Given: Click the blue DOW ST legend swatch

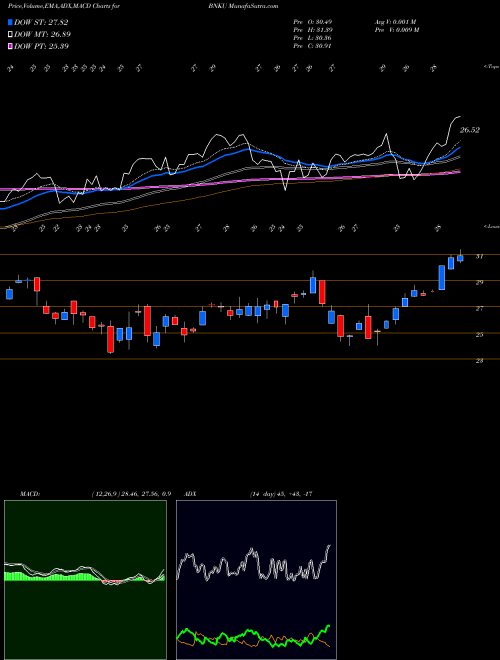Looking at the screenshot, I should [10, 22].
